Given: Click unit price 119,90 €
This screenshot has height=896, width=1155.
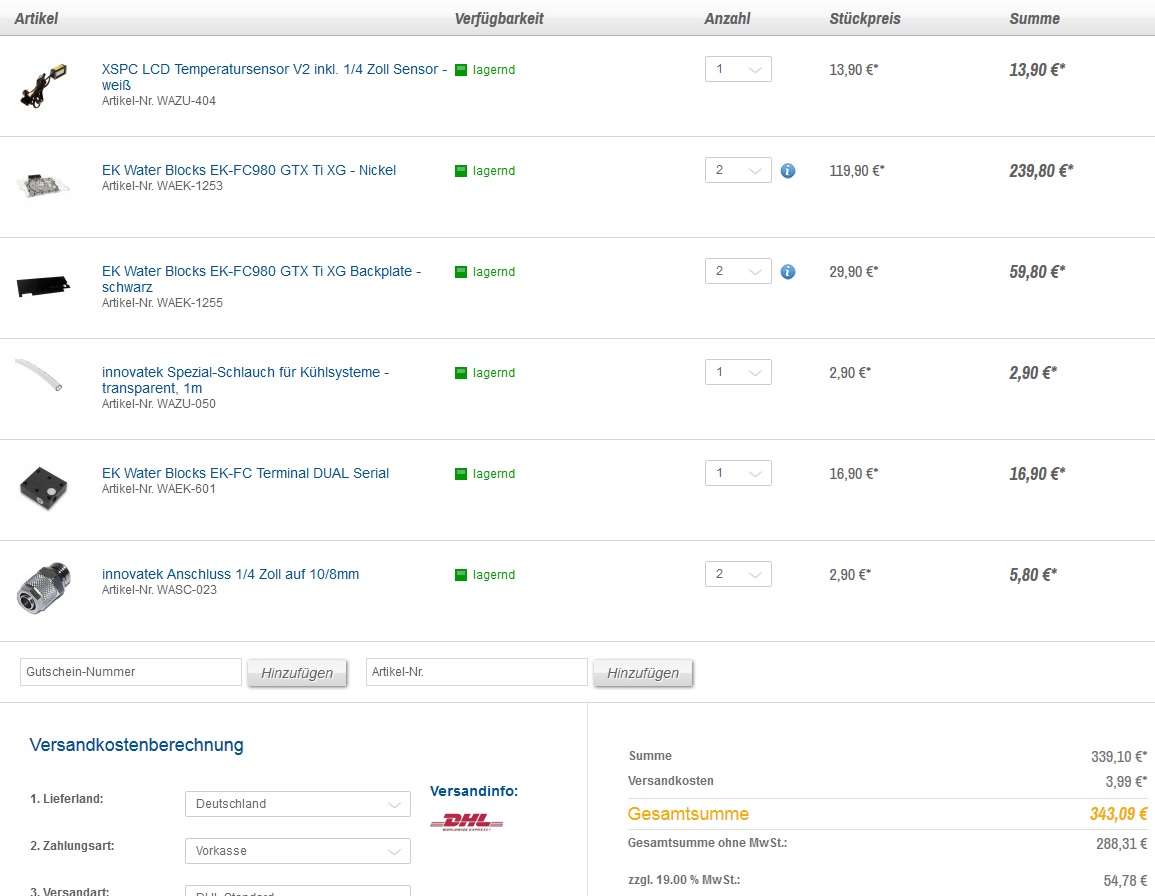Looking at the screenshot, I should 857,171.
